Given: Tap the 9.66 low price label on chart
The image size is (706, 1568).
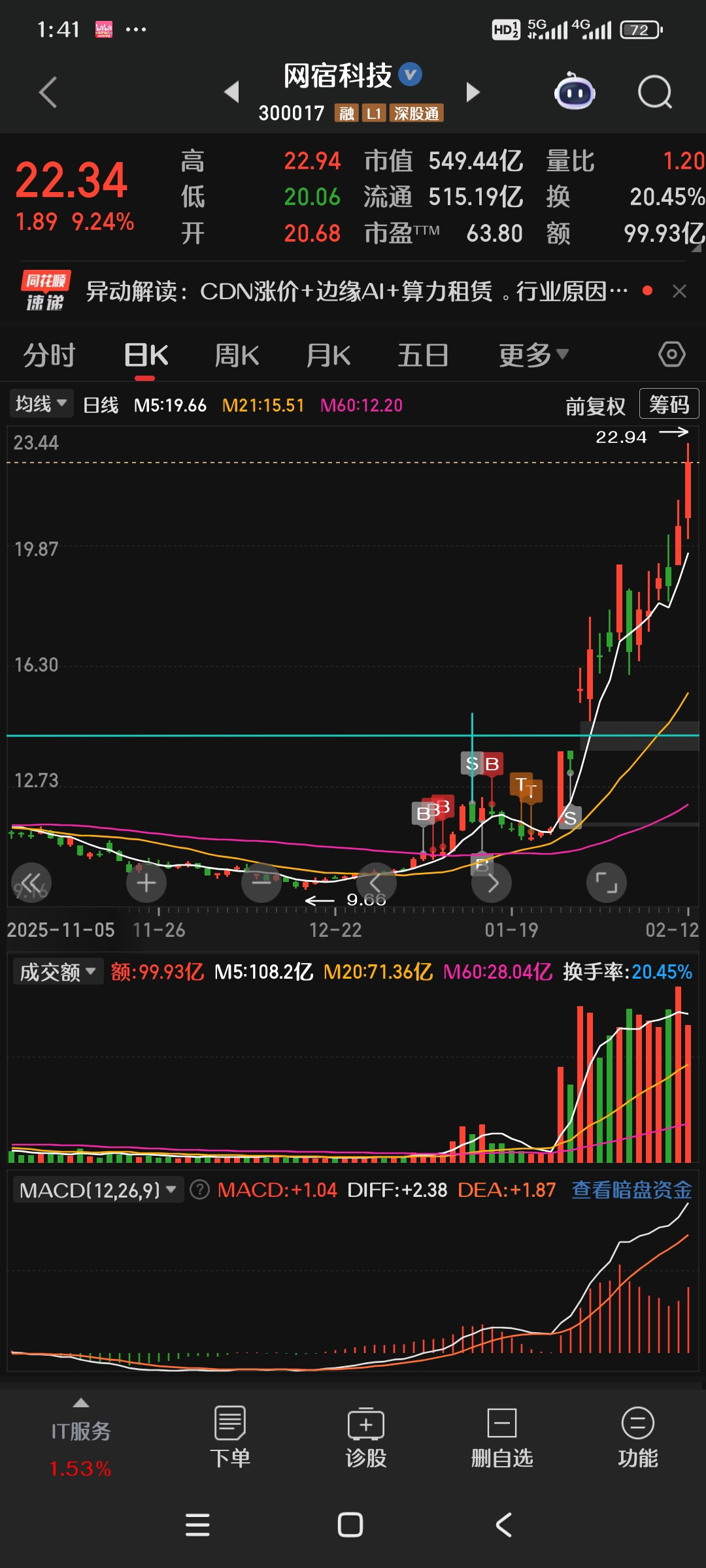Looking at the screenshot, I should (x=366, y=900).
